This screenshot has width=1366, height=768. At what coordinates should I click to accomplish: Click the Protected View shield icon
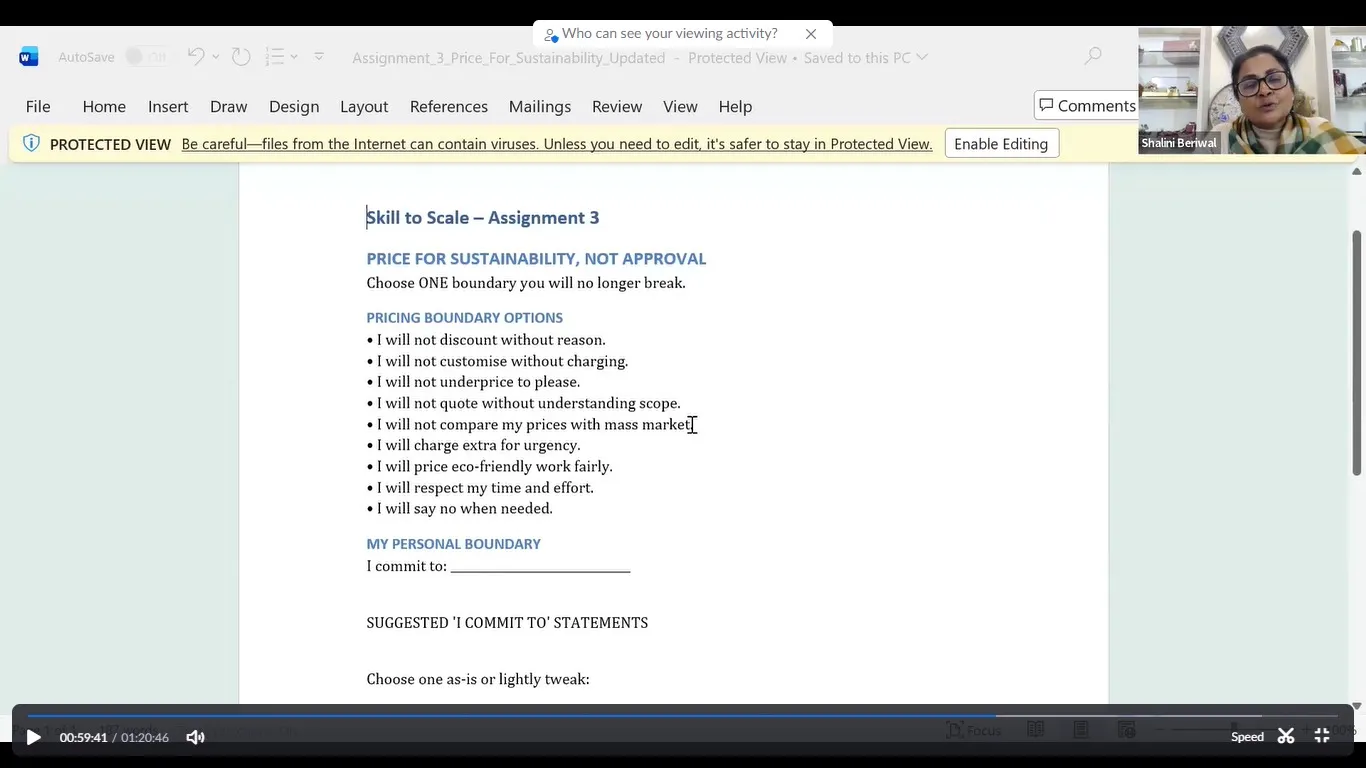(31, 143)
